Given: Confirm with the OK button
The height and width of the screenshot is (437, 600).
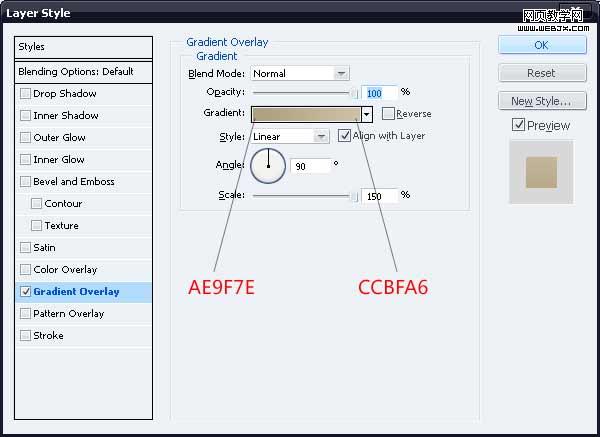Looking at the screenshot, I should click(542, 45).
